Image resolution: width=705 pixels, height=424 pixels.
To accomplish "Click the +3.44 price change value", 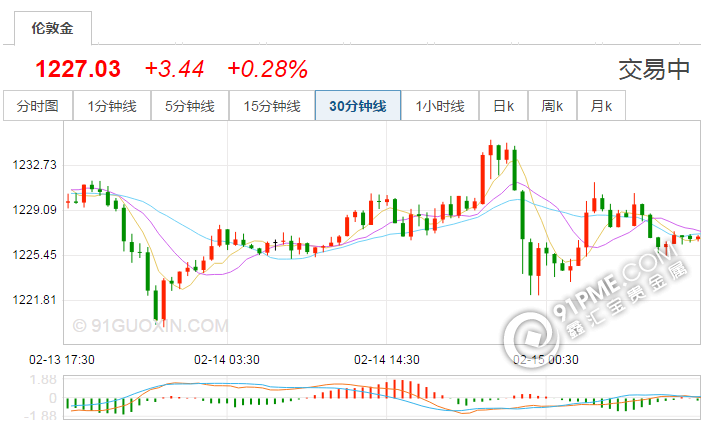I will click(x=174, y=69).
